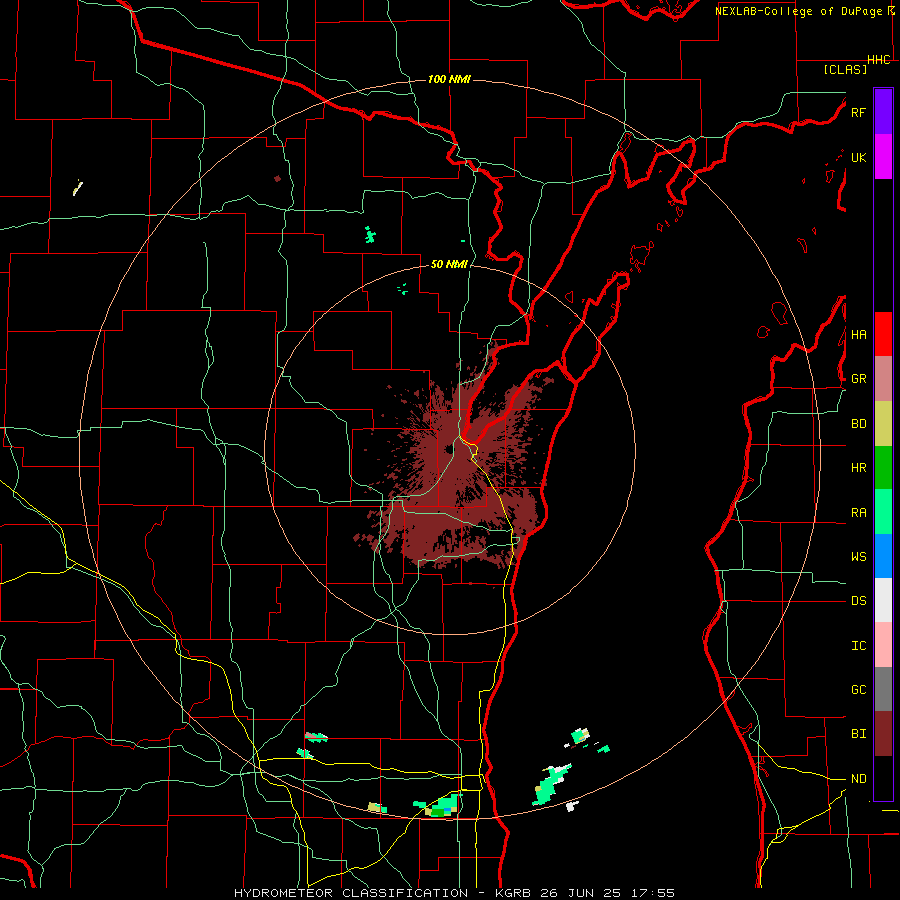The width and height of the screenshot is (900, 900).
Task: Click the [CLAS] units label
Action: click(x=845, y=70)
